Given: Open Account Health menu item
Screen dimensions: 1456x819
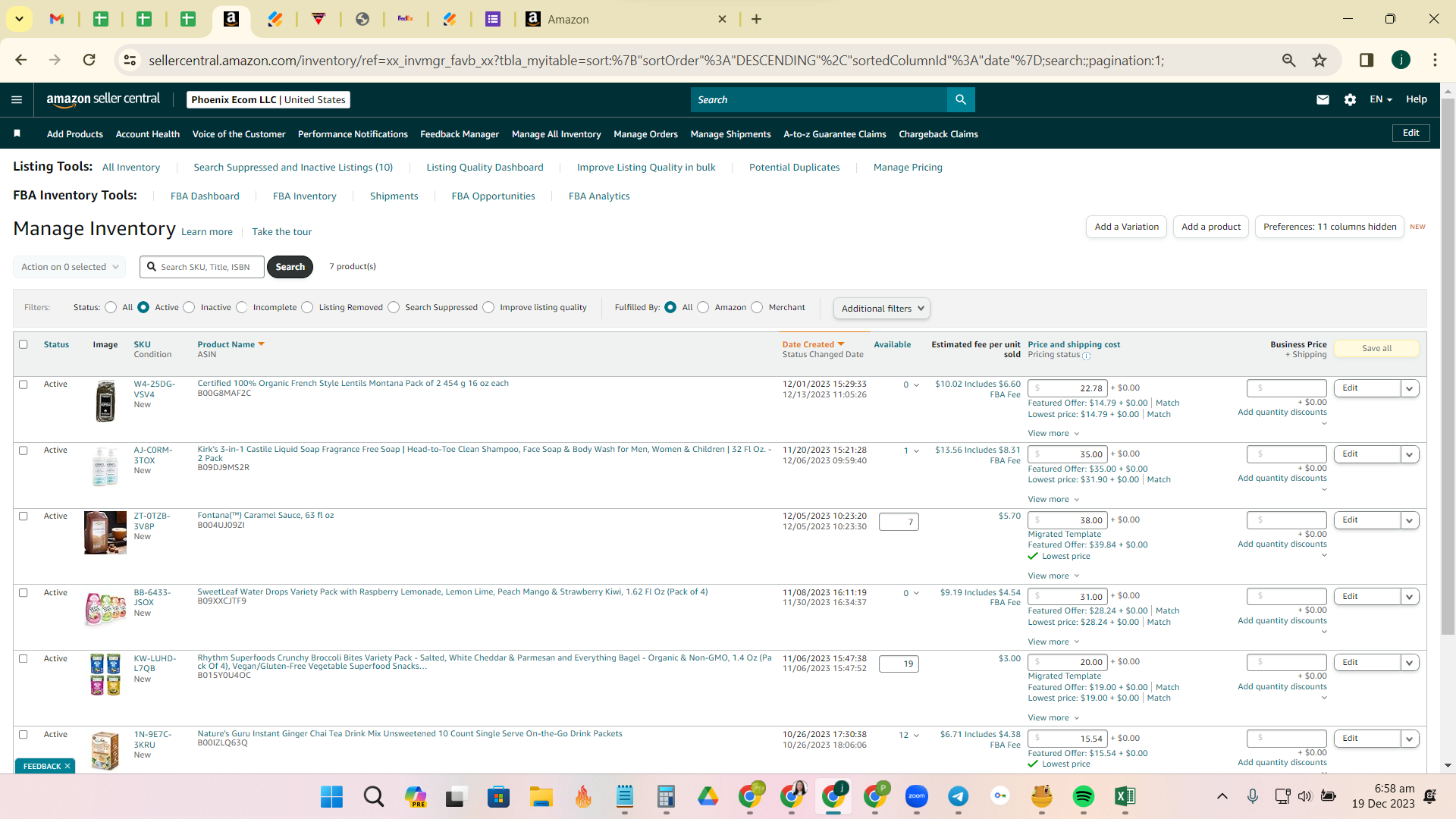Looking at the screenshot, I should tap(148, 134).
